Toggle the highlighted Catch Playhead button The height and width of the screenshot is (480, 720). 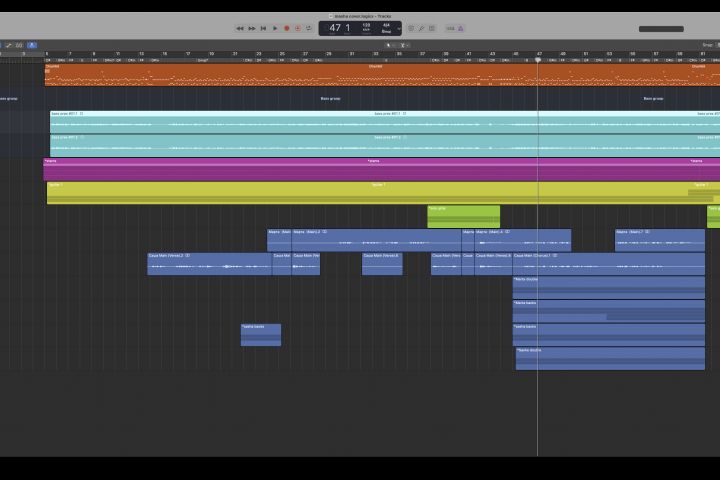click(32, 45)
